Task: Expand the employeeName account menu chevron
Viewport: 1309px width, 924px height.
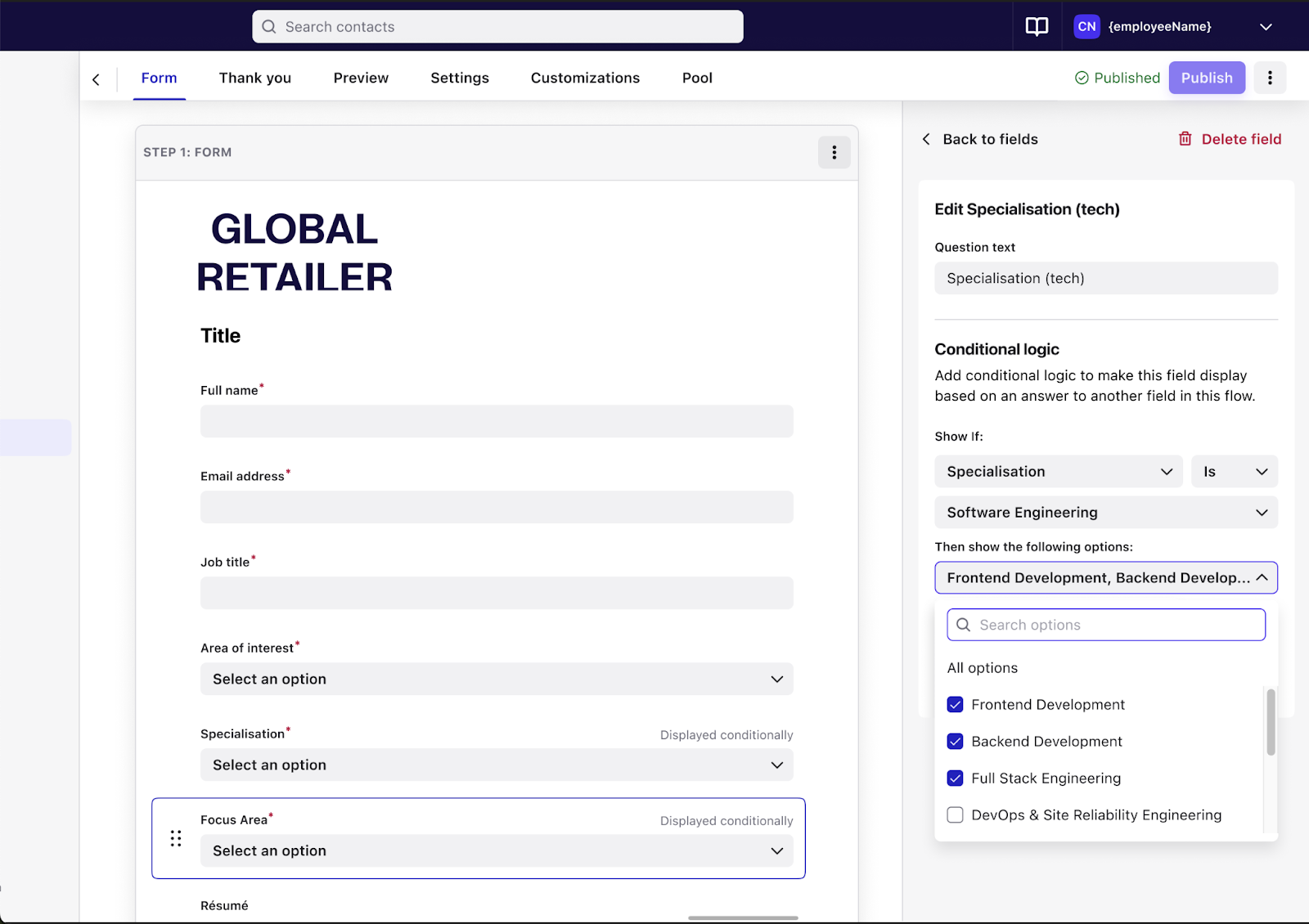Action: (1266, 27)
